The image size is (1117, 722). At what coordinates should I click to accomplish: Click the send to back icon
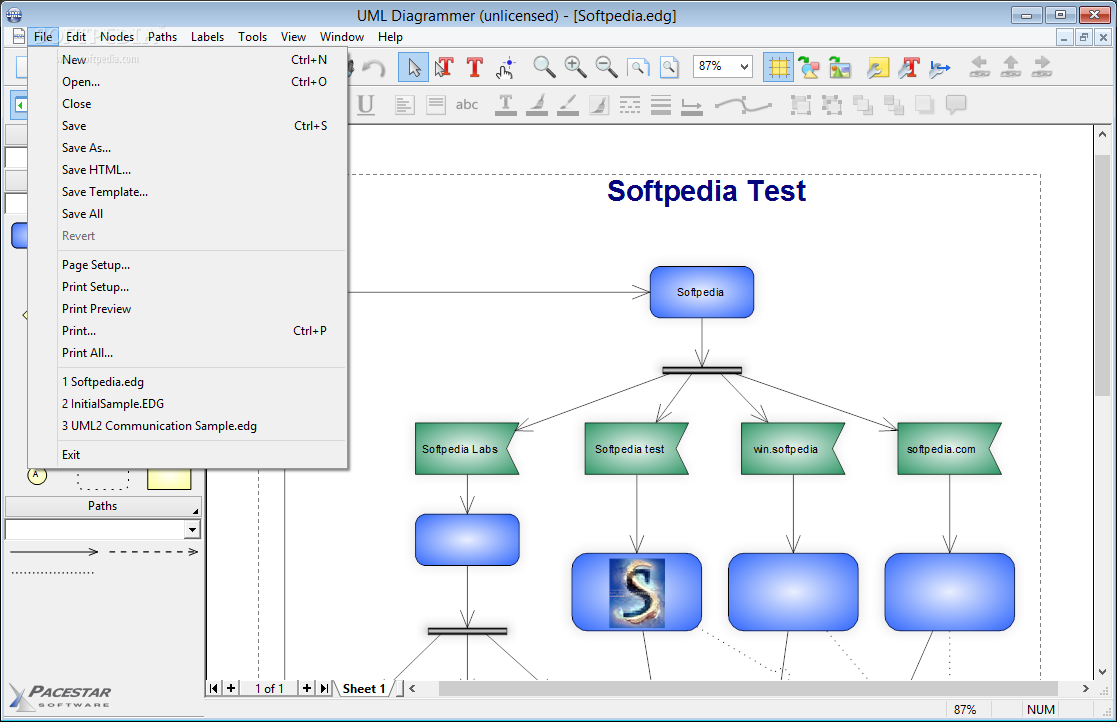(x=894, y=105)
